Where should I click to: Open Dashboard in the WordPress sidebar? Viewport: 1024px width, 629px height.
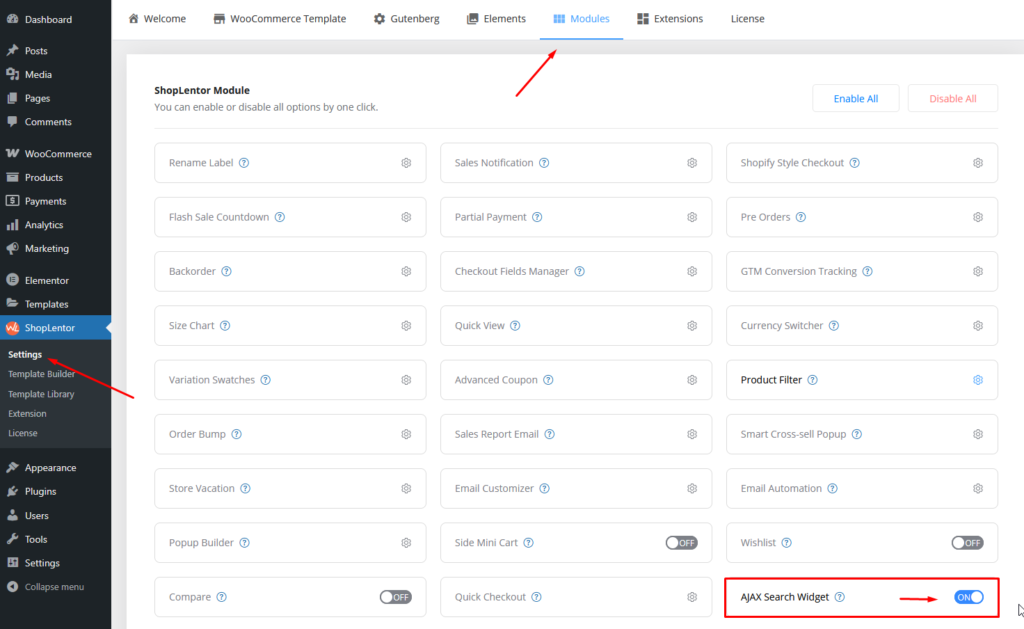coord(56,19)
